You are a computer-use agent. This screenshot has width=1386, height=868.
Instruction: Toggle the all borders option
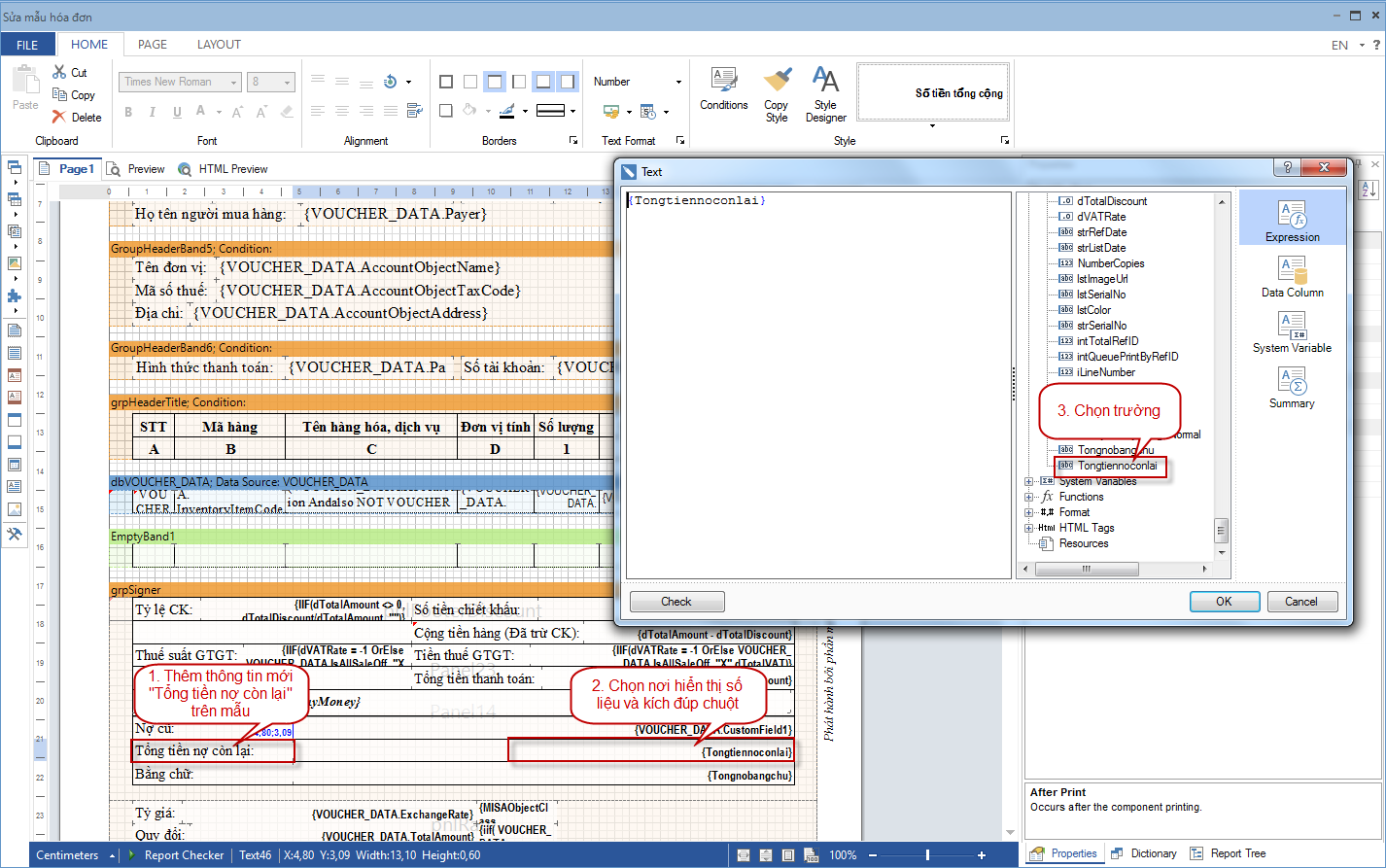(446, 82)
